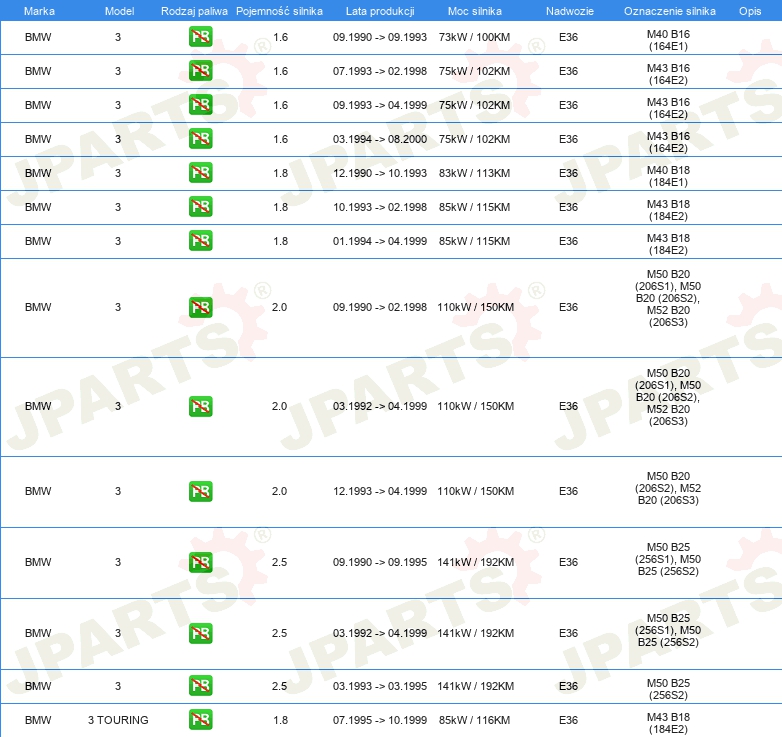Click petrol icon in 09.1993 -> 04.1999 row
Screen dimensions: 782x737
200,105
